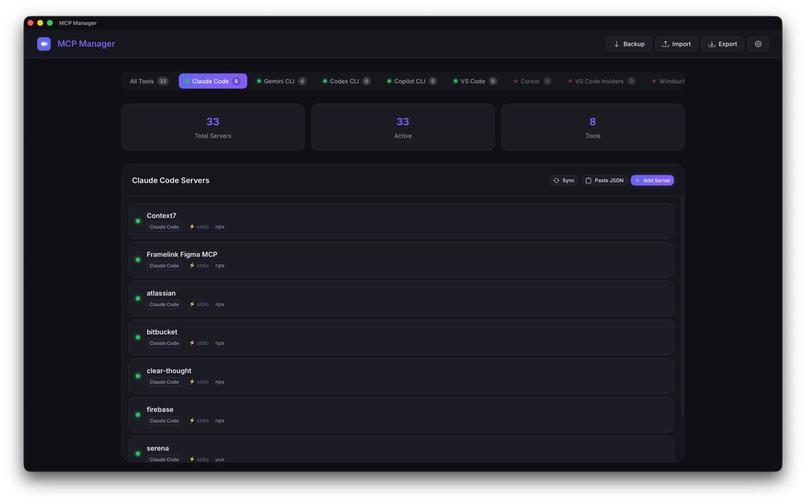Click the lightning icon on Framelink Figma row
The height and width of the screenshot is (503, 806).
tap(192, 266)
